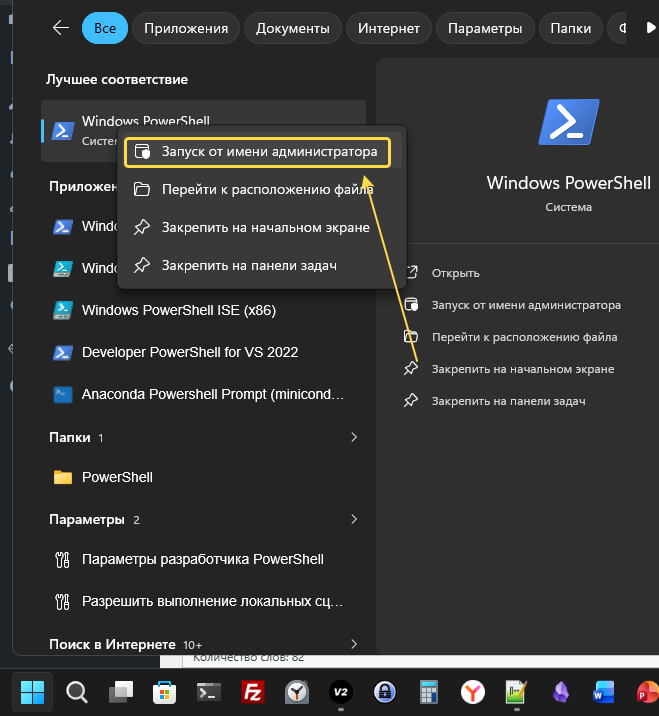
Task: Open the terminal app from the taskbar
Action: click(x=209, y=691)
